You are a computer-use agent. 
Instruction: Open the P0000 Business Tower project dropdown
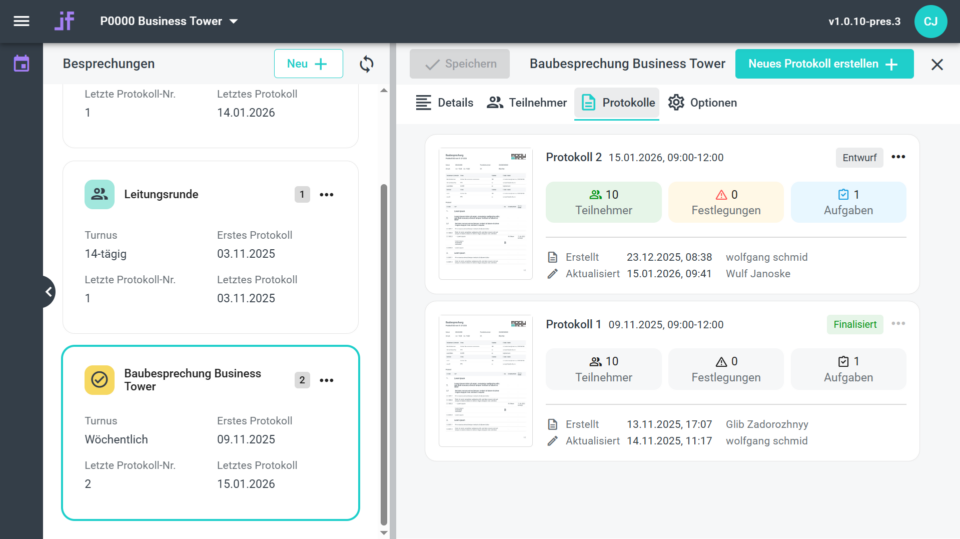(169, 21)
